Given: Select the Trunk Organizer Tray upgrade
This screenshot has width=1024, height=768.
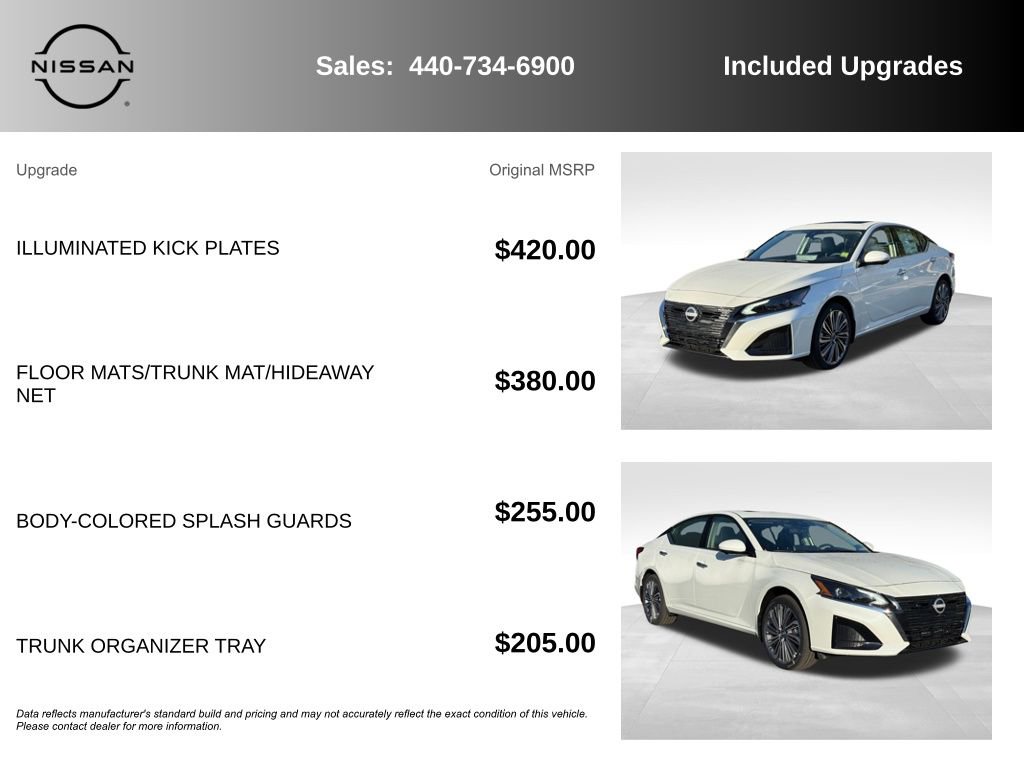Looking at the screenshot, I should (141, 646).
